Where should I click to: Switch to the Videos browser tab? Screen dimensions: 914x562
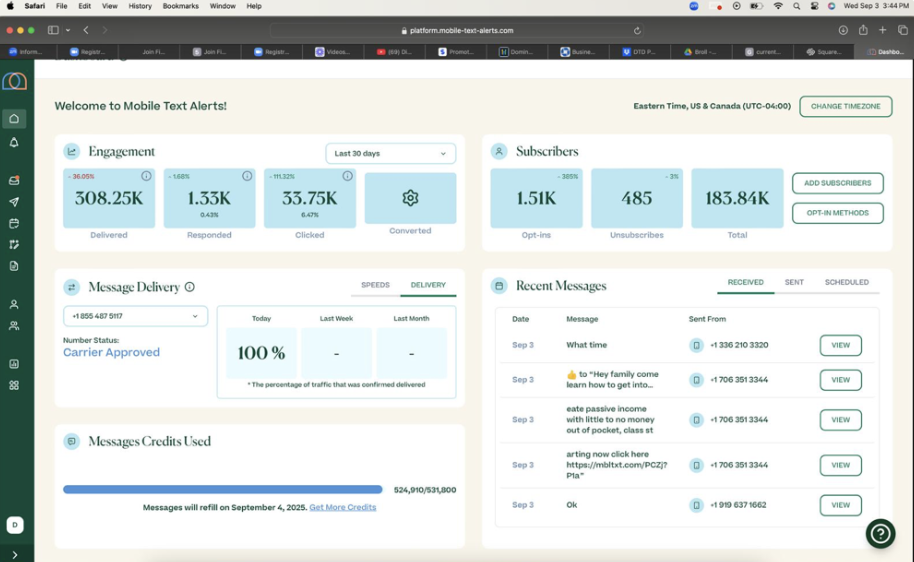[333, 52]
